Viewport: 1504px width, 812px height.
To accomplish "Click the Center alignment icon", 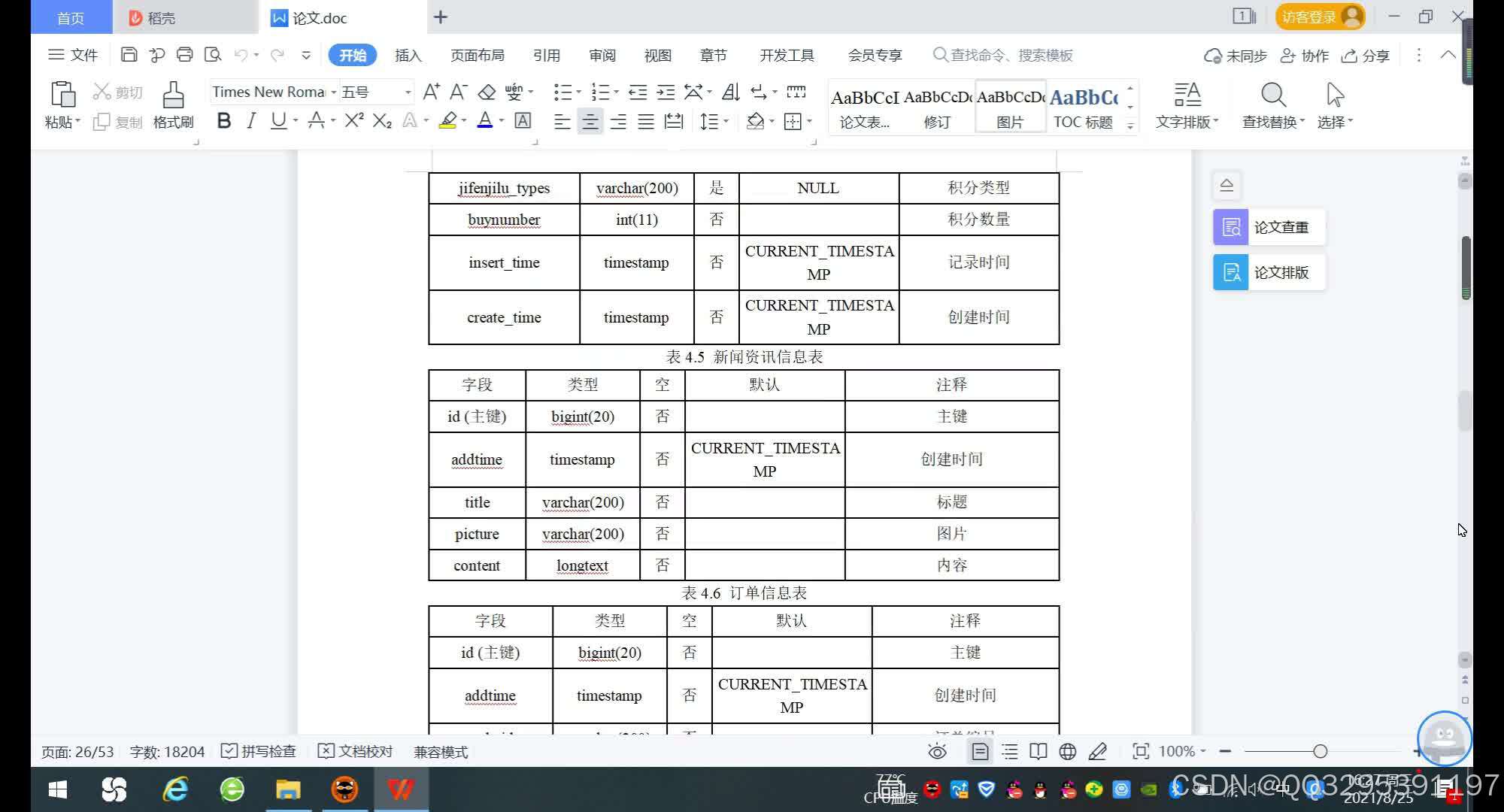I will point(590,122).
